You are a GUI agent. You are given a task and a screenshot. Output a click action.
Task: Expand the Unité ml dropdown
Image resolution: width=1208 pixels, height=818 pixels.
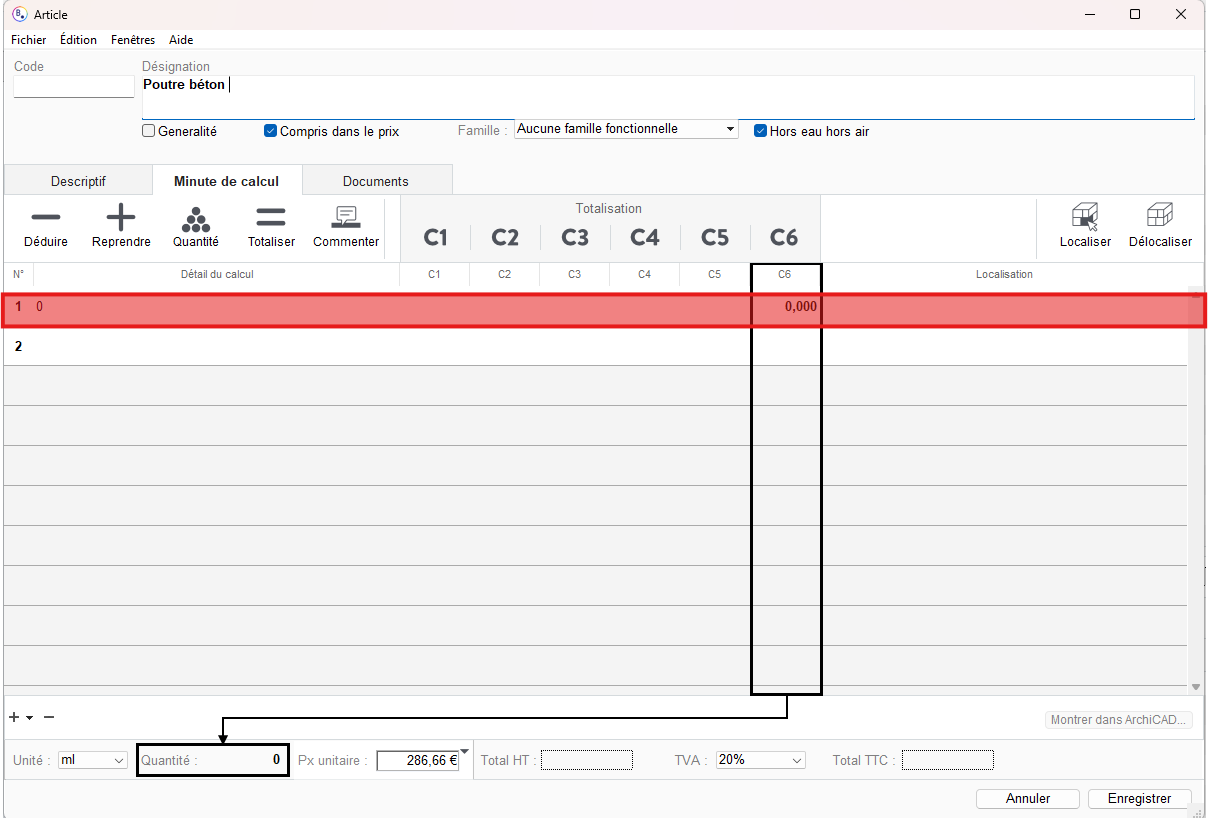coord(119,761)
